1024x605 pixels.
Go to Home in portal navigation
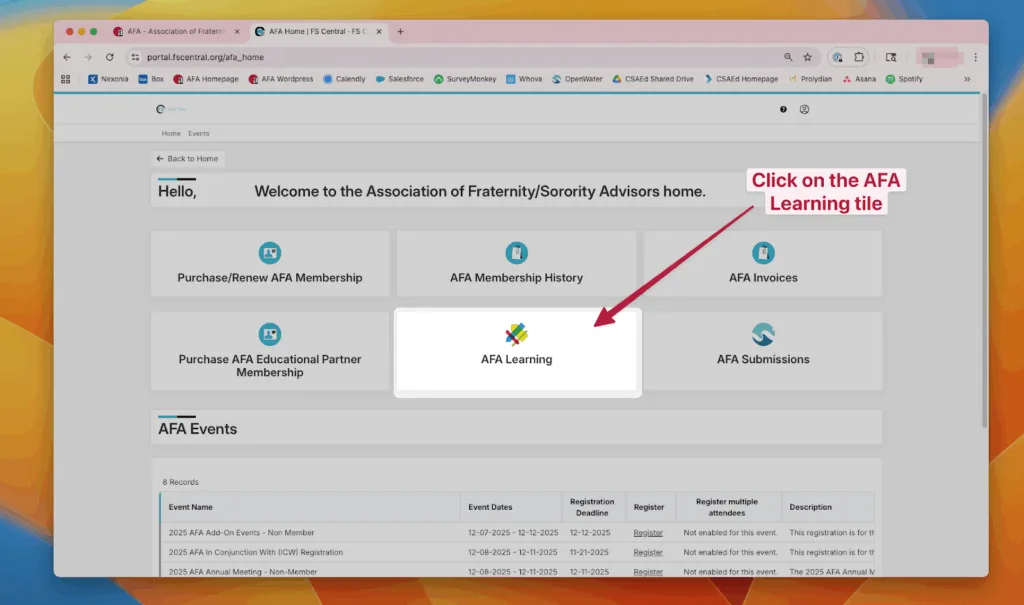coord(171,133)
